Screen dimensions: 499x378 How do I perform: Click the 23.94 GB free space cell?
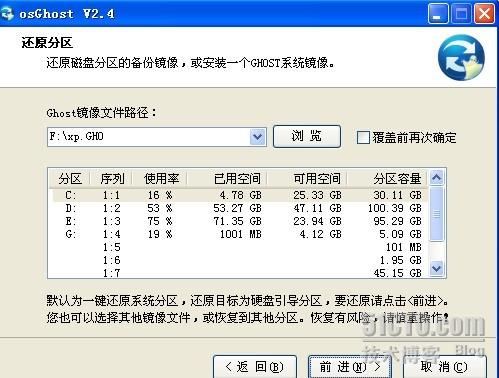317,221
